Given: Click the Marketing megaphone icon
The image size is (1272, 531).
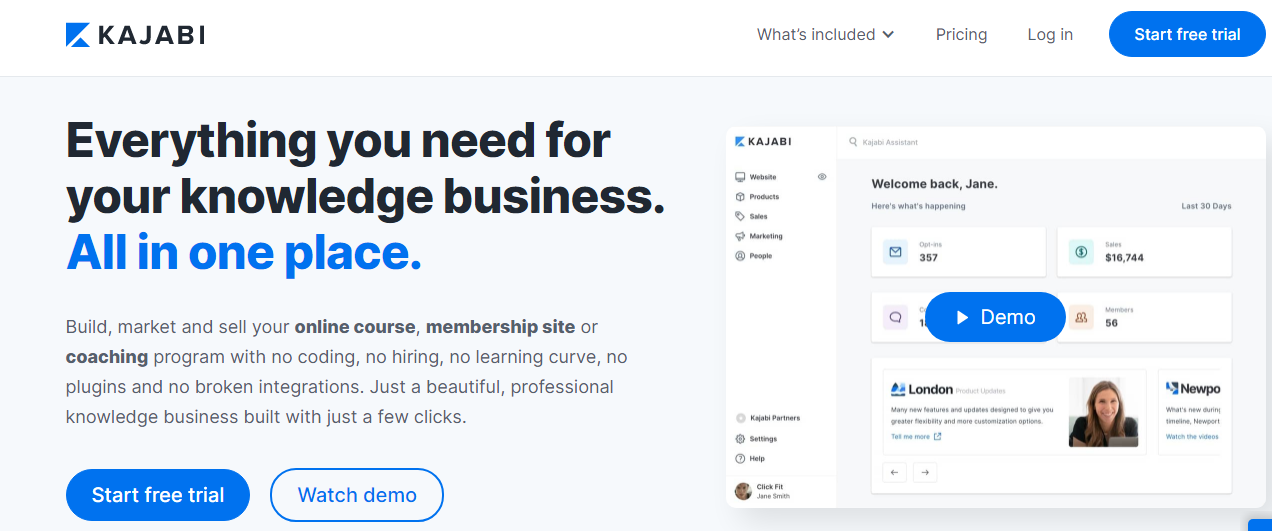Looking at the screenshot, I should pyautogui.click(x=740, y=236).
